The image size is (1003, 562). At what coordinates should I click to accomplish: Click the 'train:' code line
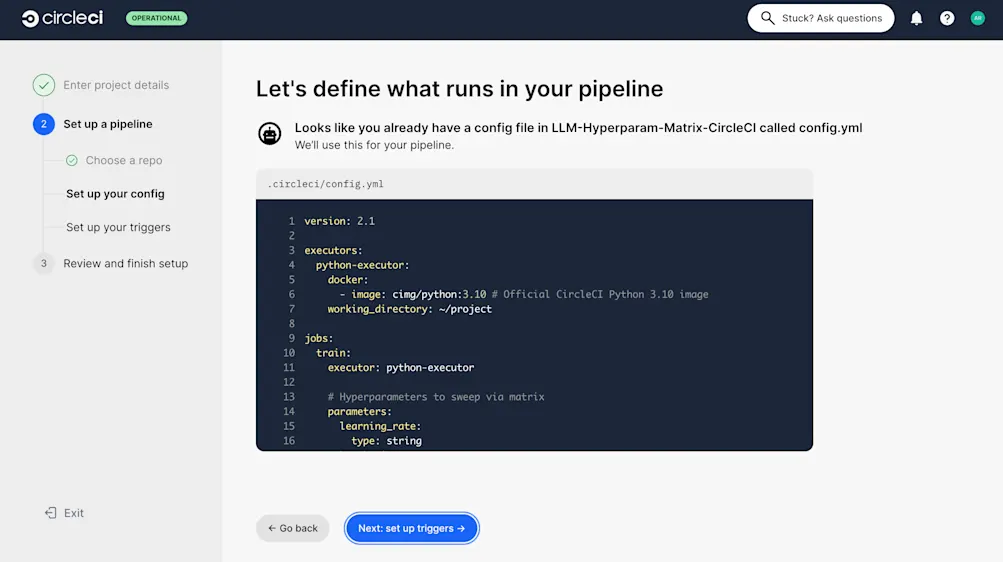(333, 353)
